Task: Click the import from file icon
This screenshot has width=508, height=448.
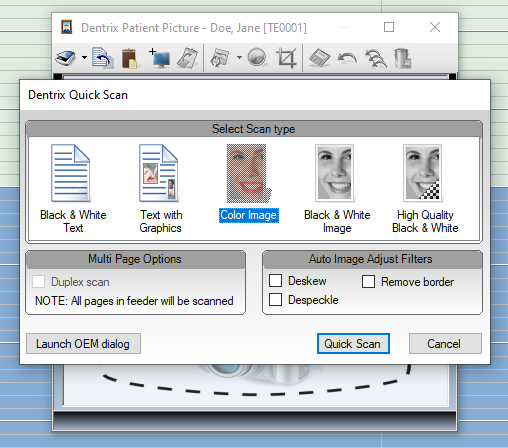Action: pyautogui.click(x=103, y=58)
